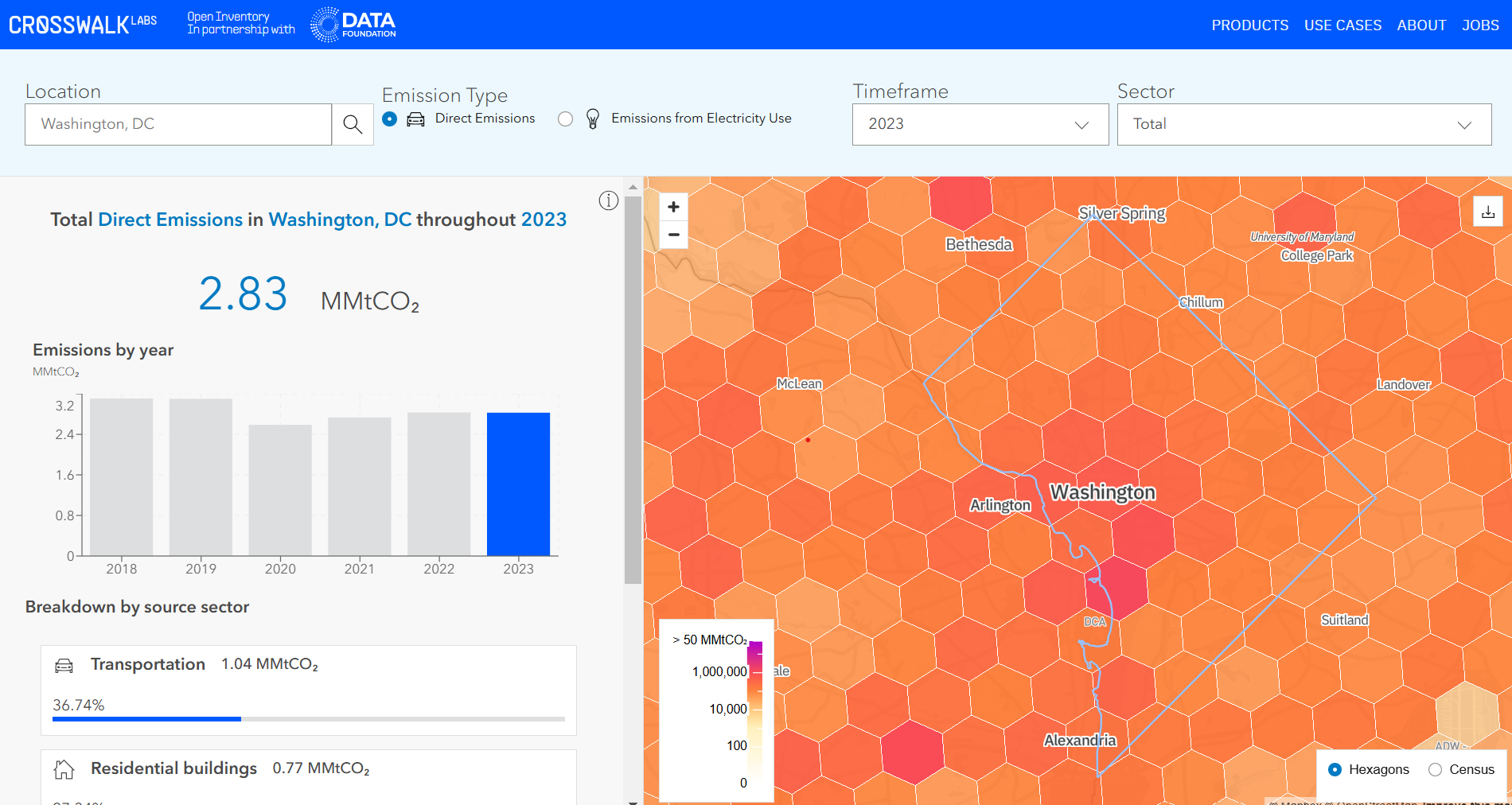Click the Residential buildings 0.77 MMtCO₂ card

coord(309,777)
